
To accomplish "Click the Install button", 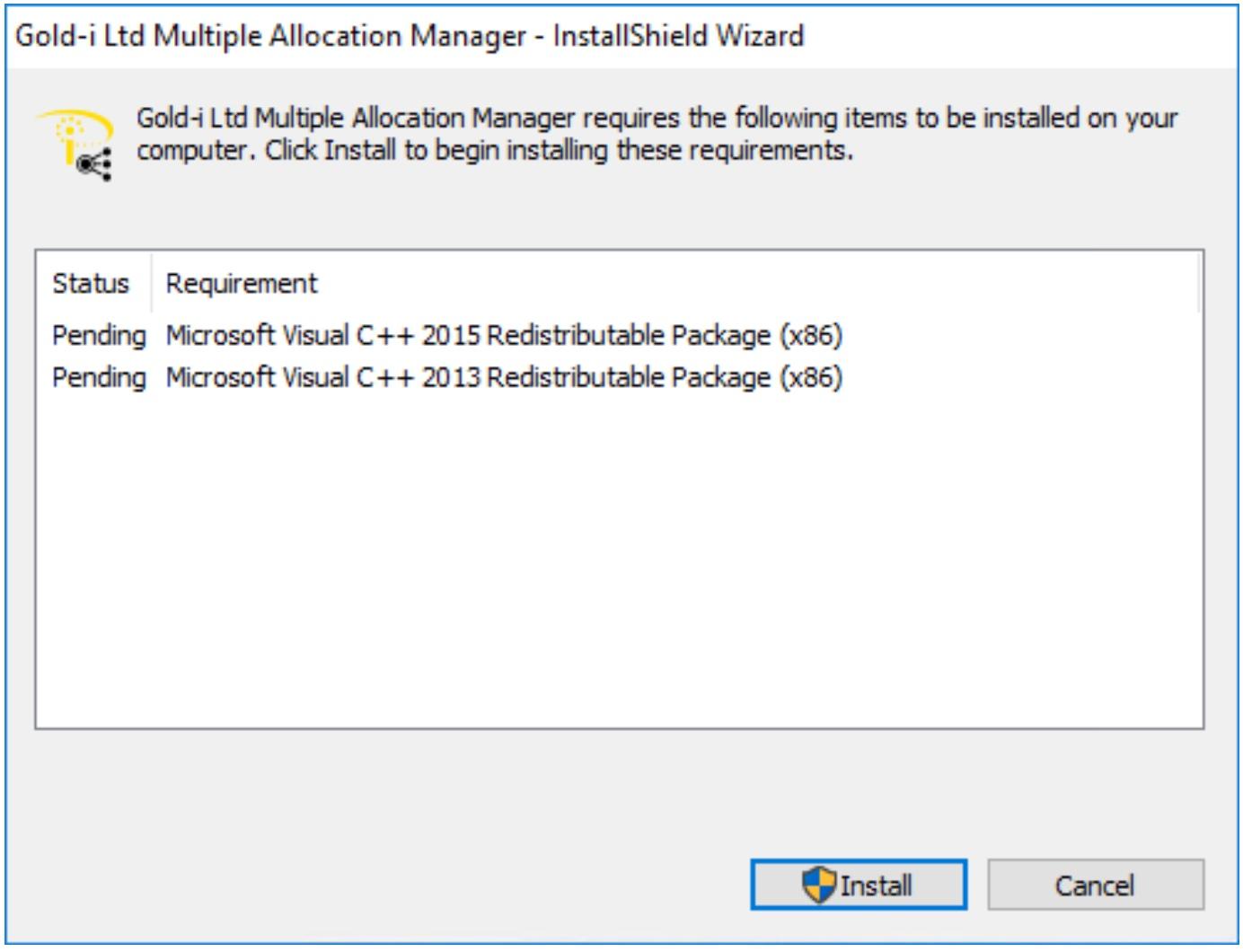I will [859, 885].
